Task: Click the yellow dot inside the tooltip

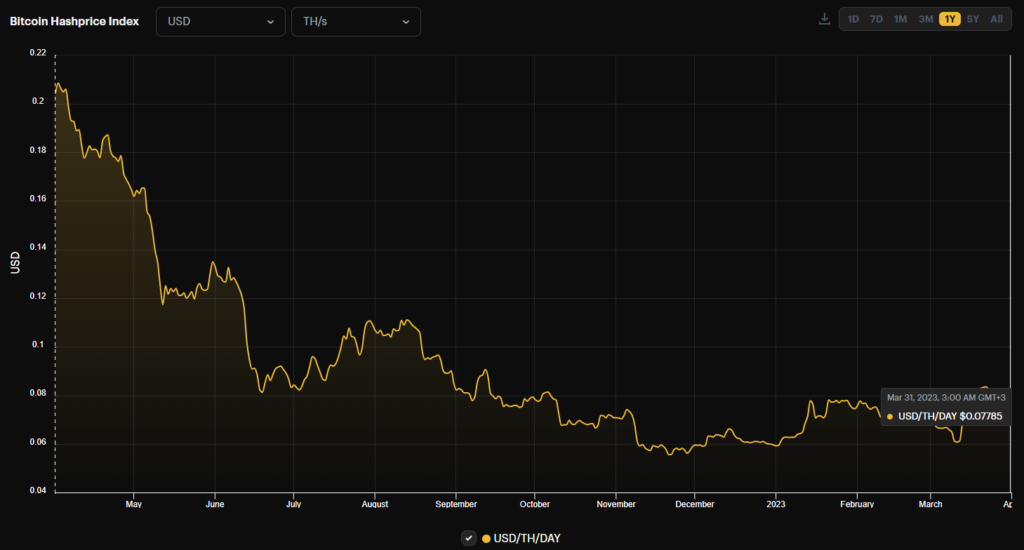Action: coord(890,416)
